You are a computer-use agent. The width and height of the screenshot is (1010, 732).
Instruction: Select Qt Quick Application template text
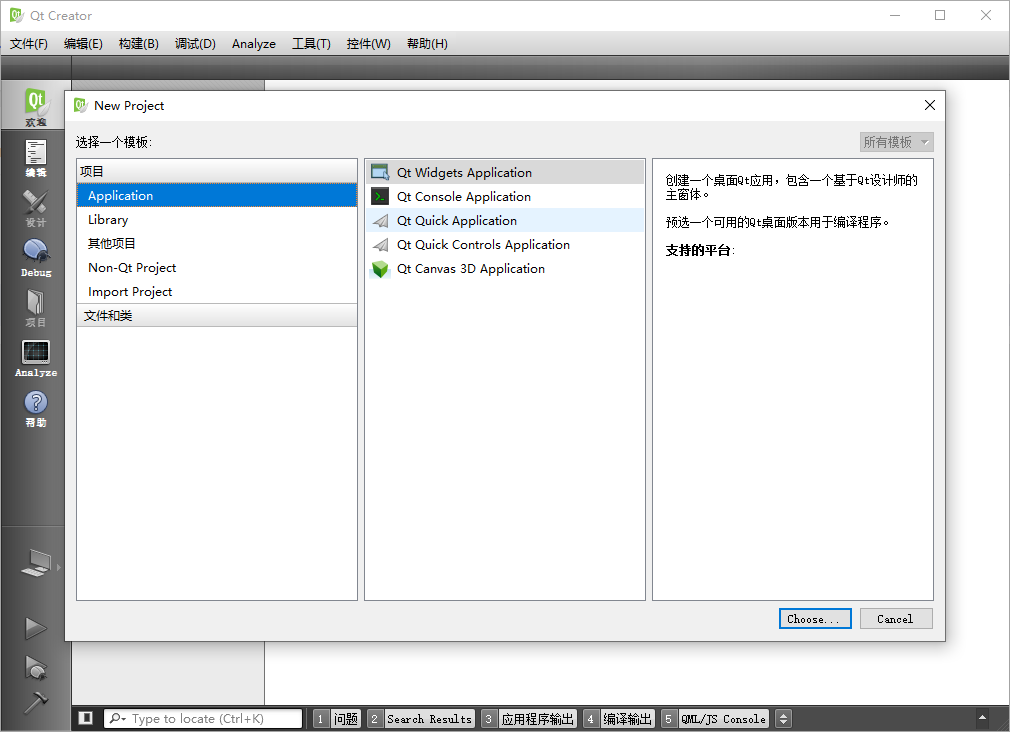(457, 220)
